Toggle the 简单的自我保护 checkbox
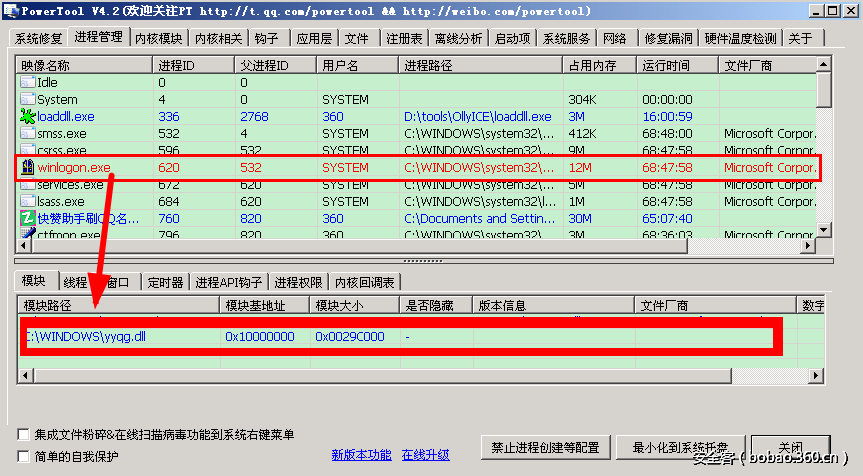The width and height of the screenshot is (863, 476). point(24,457)
